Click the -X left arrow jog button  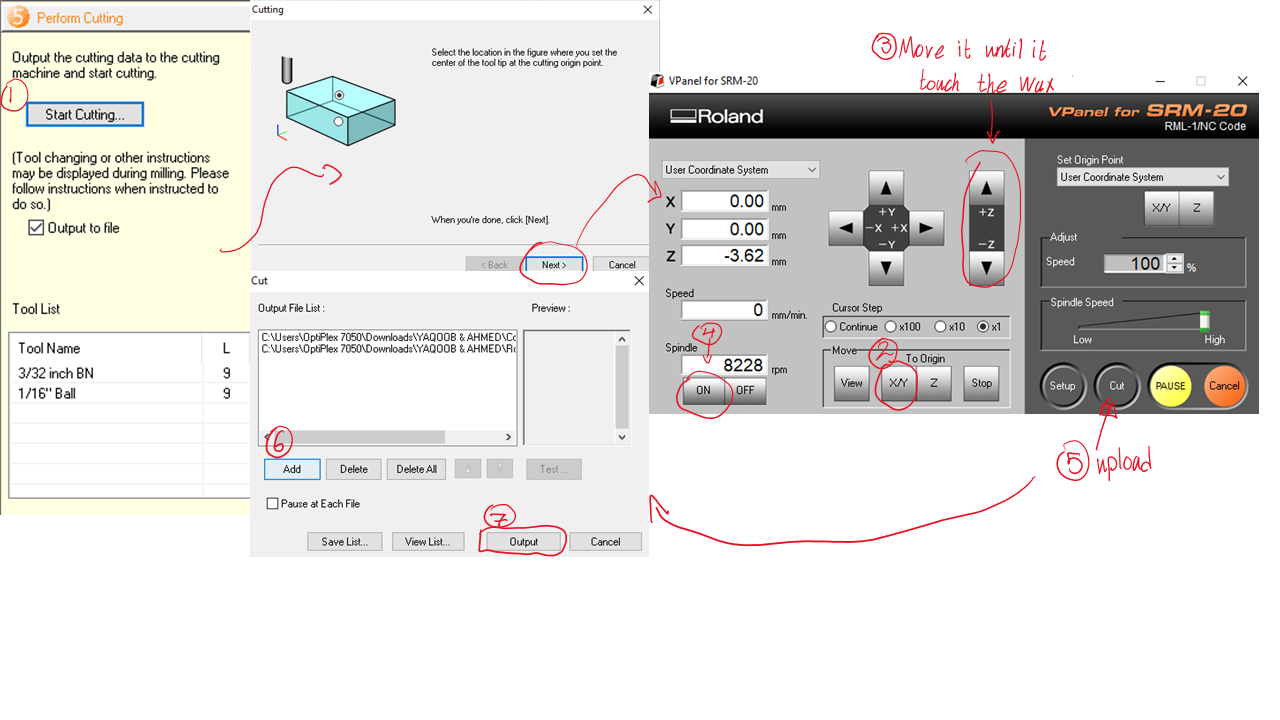coord(846,228)
